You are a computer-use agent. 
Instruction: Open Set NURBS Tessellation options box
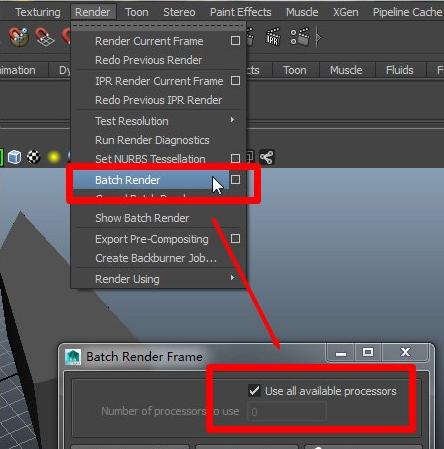pyautogui.click(x=235, y=158)
